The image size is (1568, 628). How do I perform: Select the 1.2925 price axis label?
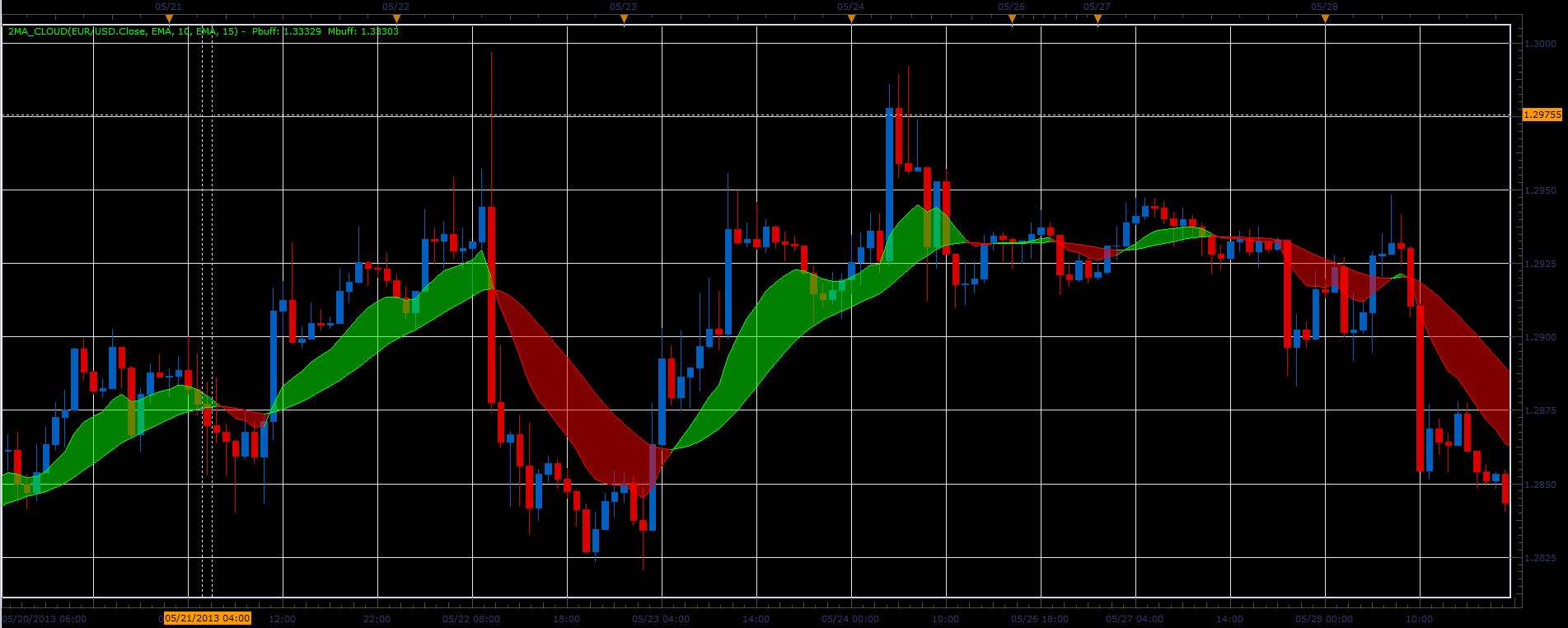coord(1541,264)
